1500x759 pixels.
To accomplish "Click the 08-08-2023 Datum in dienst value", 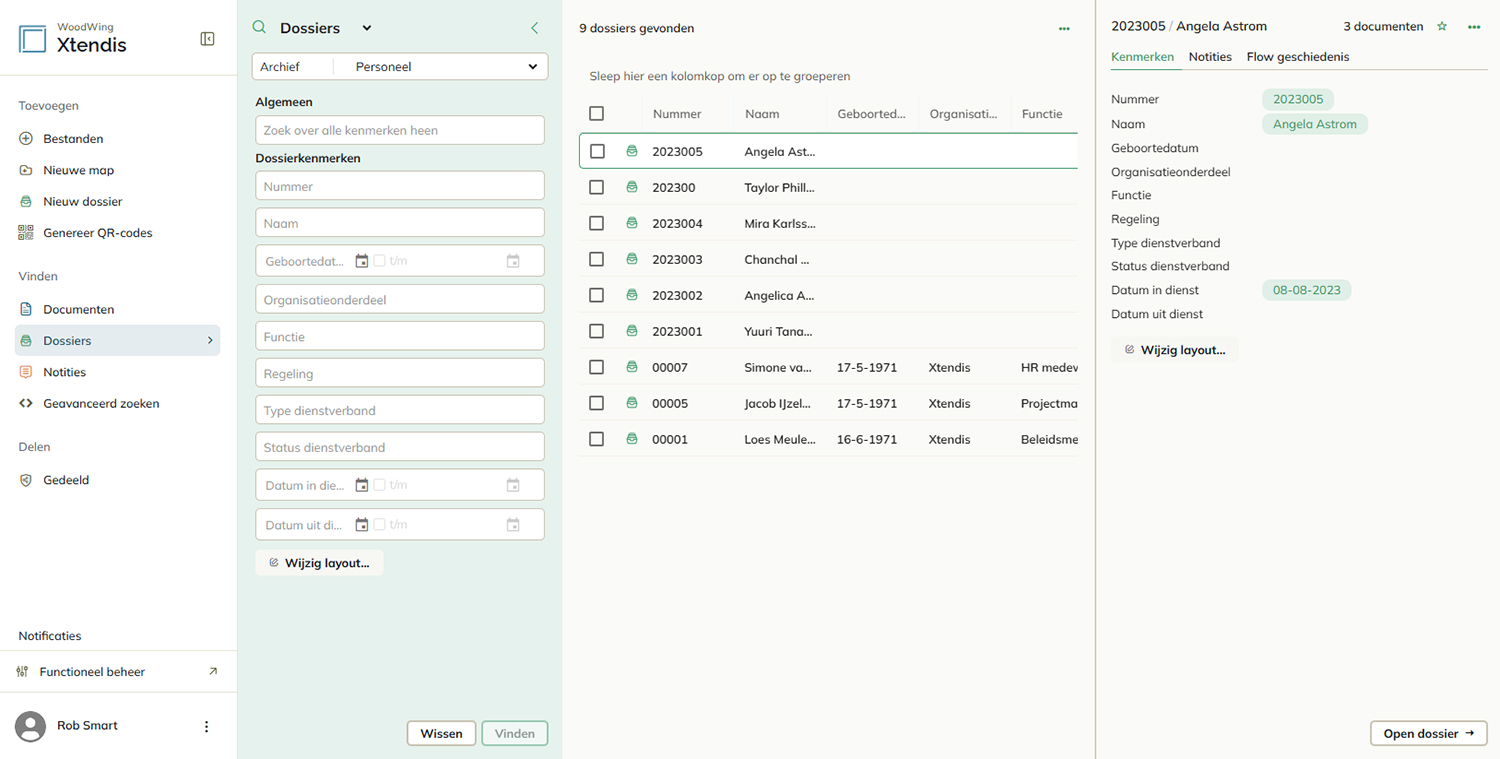I will point(1307,290).
